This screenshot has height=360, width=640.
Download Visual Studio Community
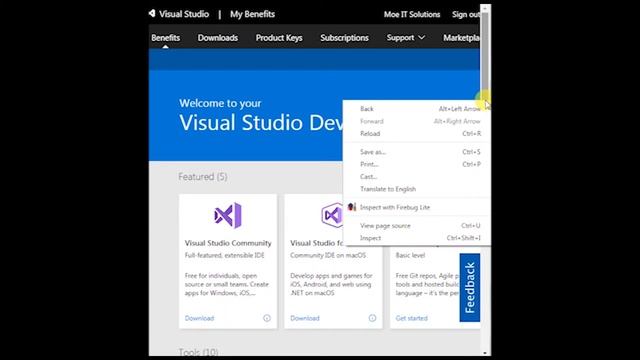point(199,318)
